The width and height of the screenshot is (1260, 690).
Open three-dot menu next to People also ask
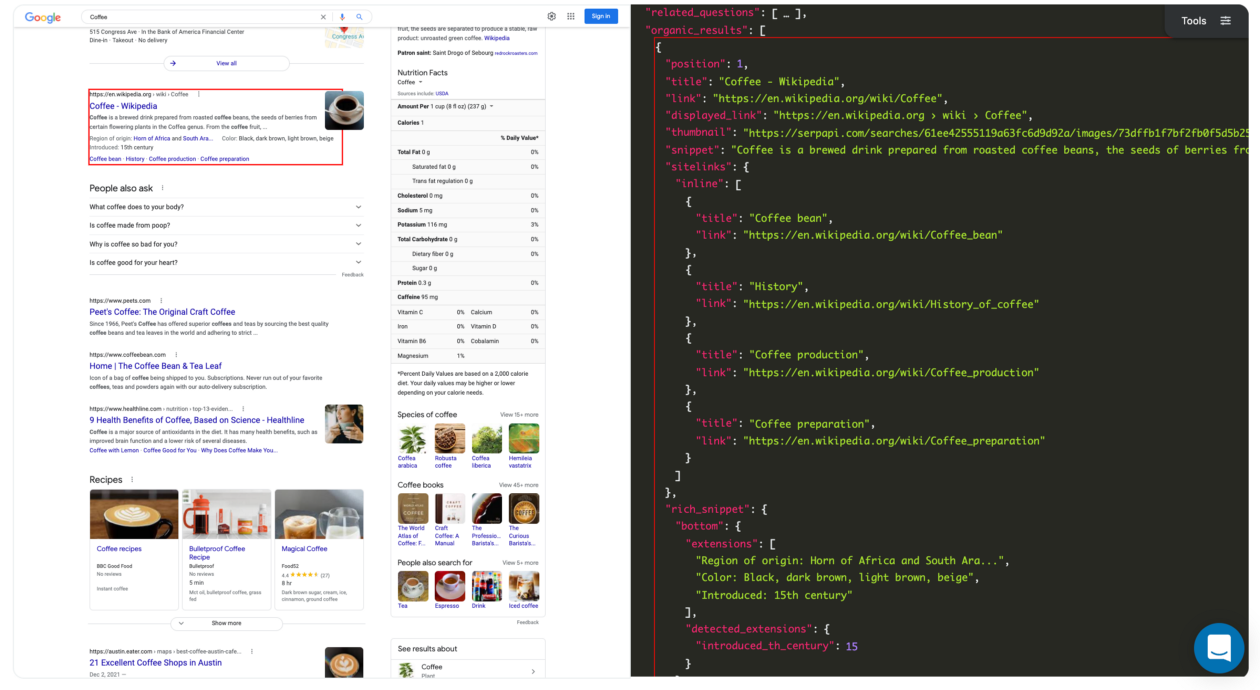click(x=163, y=188)
